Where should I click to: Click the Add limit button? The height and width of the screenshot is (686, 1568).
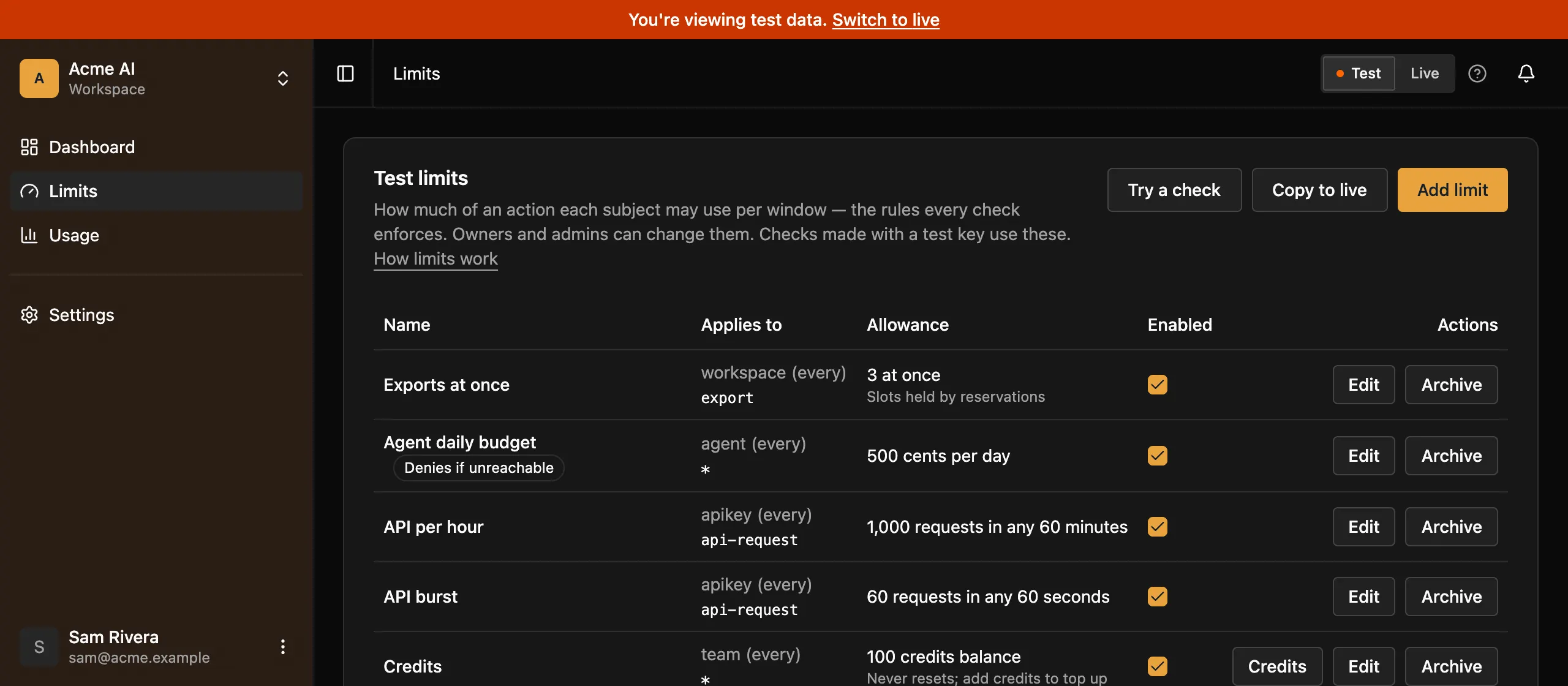[x=1453, y=190]
